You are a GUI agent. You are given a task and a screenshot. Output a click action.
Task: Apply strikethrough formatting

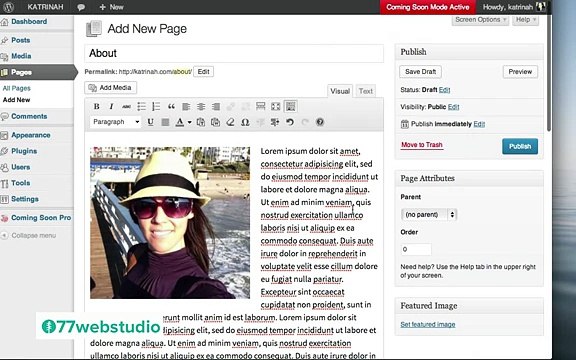pyautogui.click(x=126, y=107)
